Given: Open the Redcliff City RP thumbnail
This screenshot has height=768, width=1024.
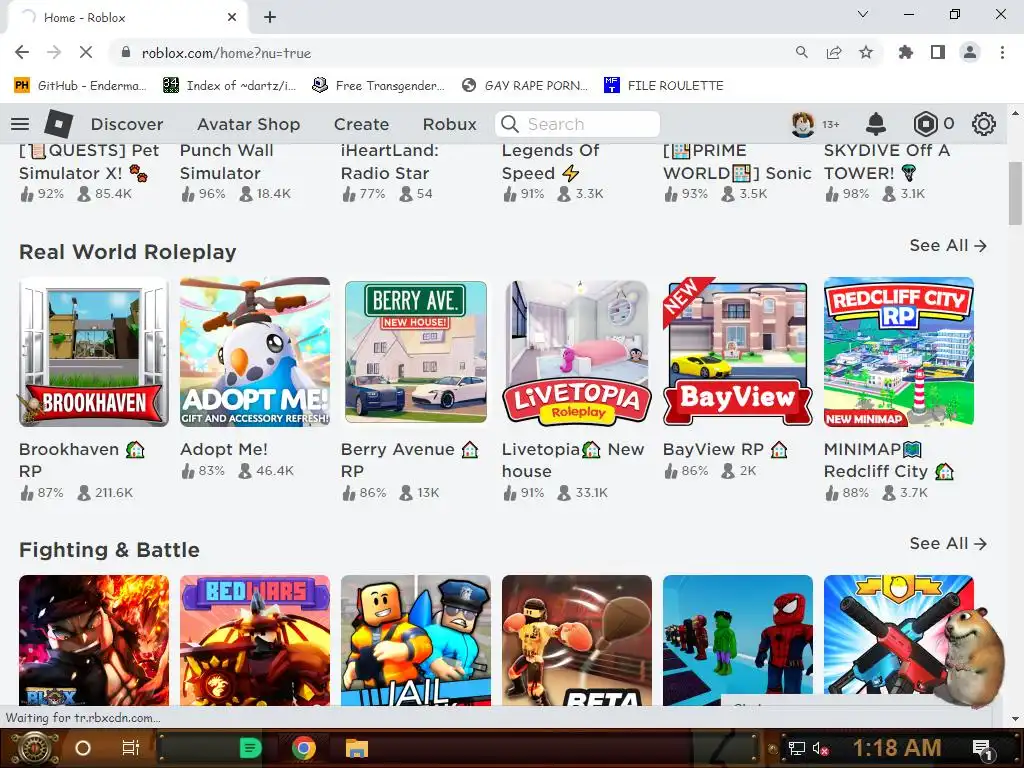Looking at the screenshot, I should [x=899, y=352].
